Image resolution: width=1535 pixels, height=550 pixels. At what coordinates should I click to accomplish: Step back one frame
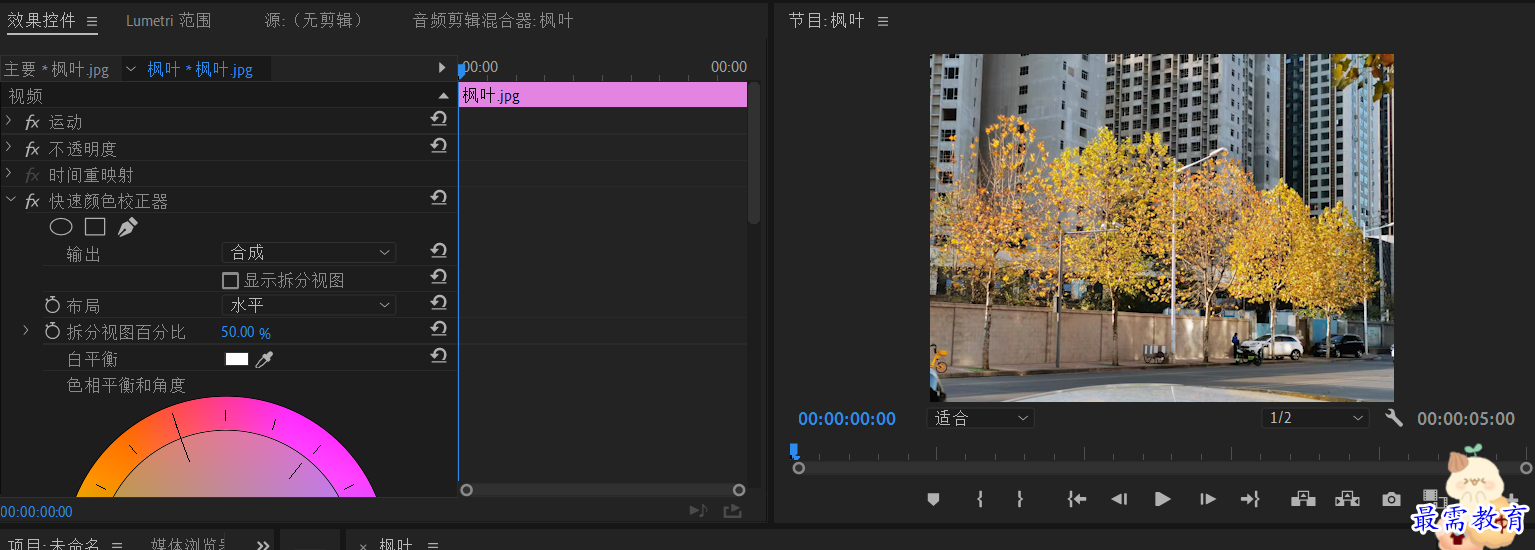pyautogui.click(x=1119, y=499)
